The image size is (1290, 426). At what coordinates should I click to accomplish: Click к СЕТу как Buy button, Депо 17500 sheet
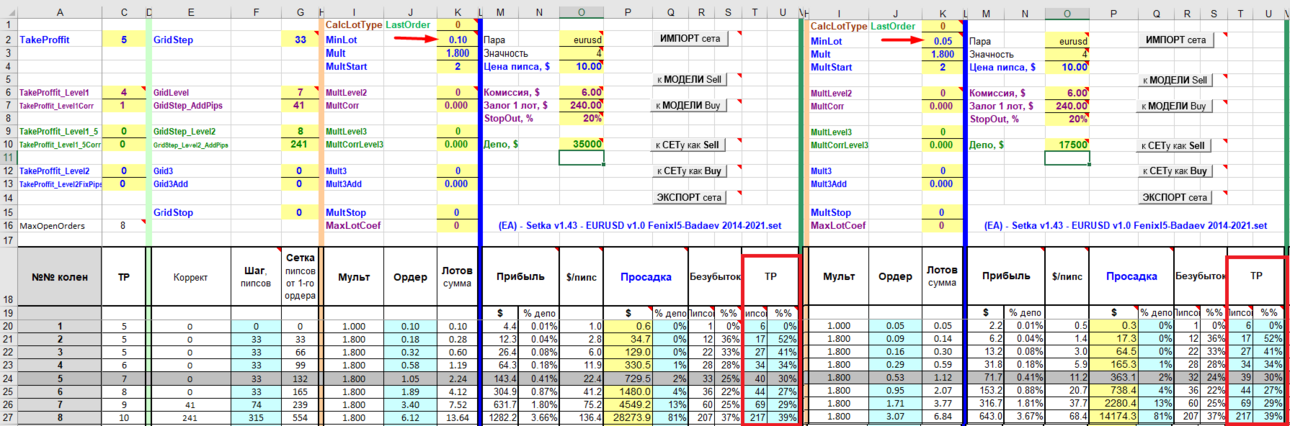tap(1175, 171)
